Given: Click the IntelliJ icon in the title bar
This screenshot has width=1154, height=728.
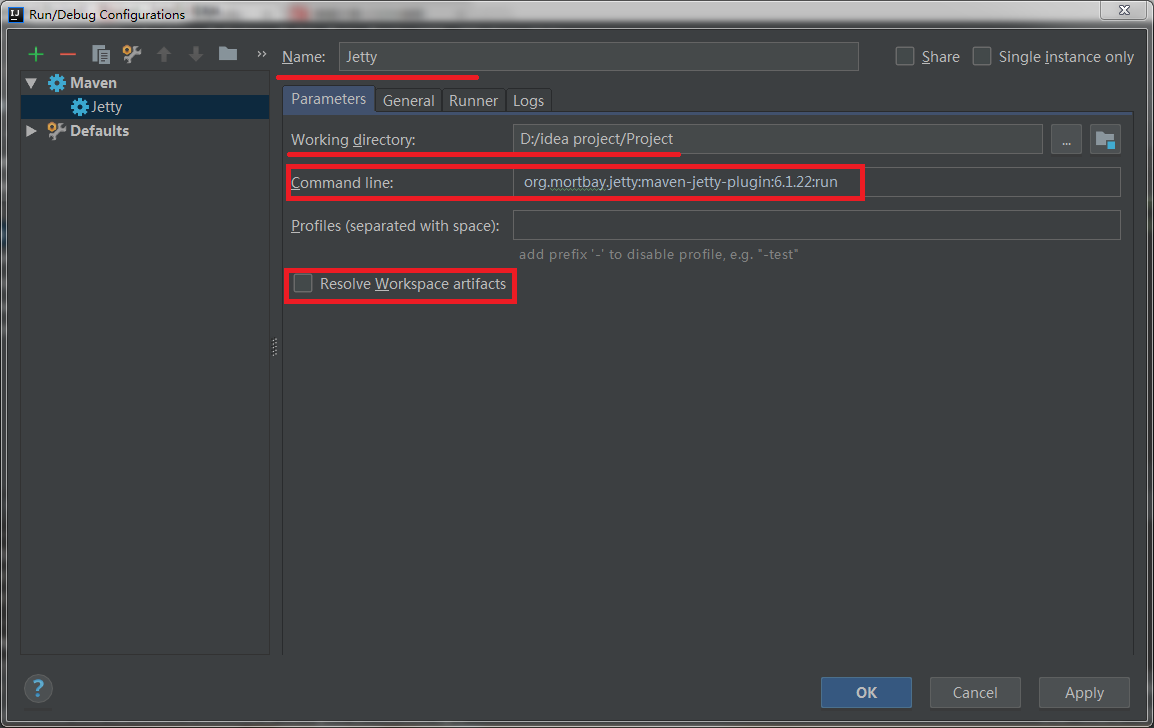Looking at the screenshot, I should (15, 14).
